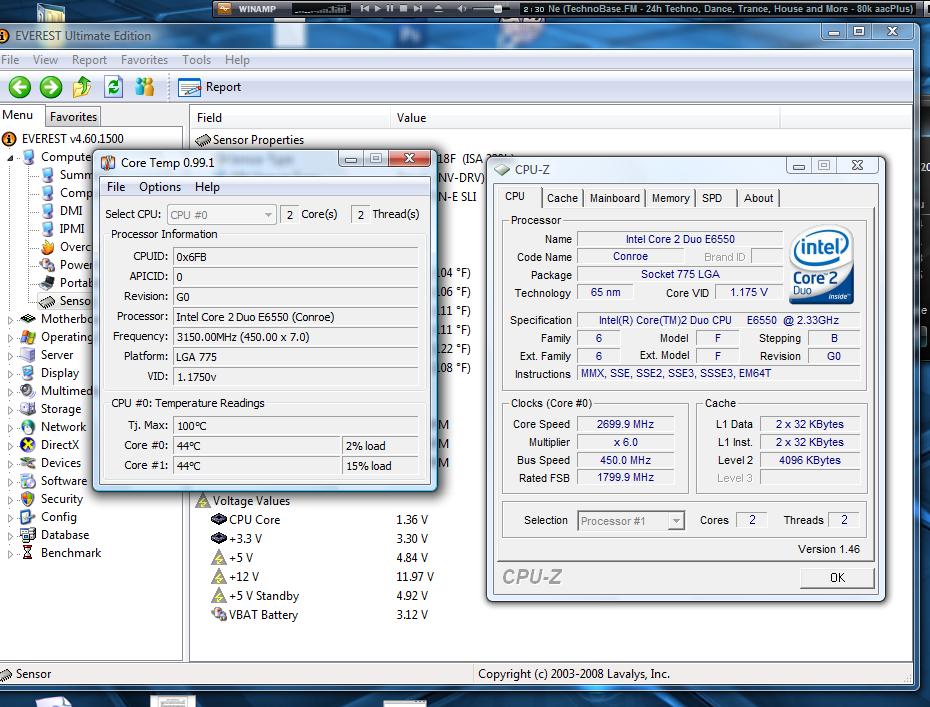The width and height of the screenshot is (930, 707).
Task: Click Winamp Stop button
Action: [404, 8]
